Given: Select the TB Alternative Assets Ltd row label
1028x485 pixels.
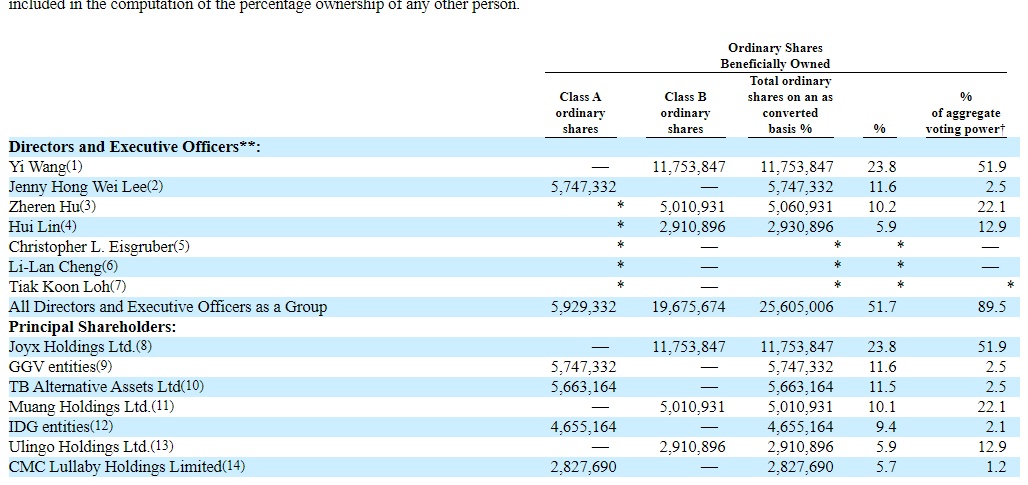Looking at the screenshot, I should coord(95,387).
